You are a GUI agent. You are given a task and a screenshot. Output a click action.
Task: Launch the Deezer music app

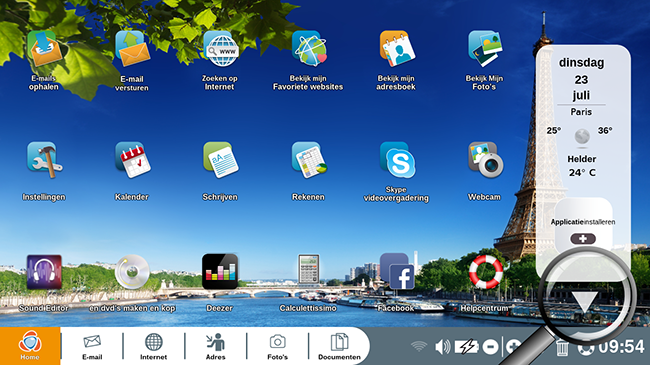[x=220, y=272]
